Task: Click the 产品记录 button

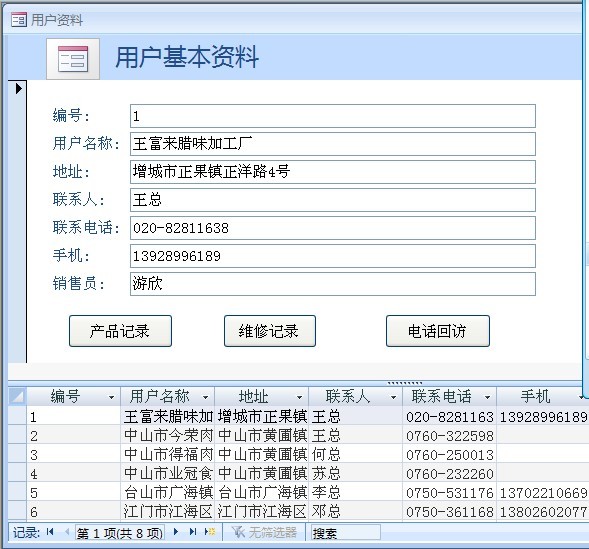Action: (120, 331)
